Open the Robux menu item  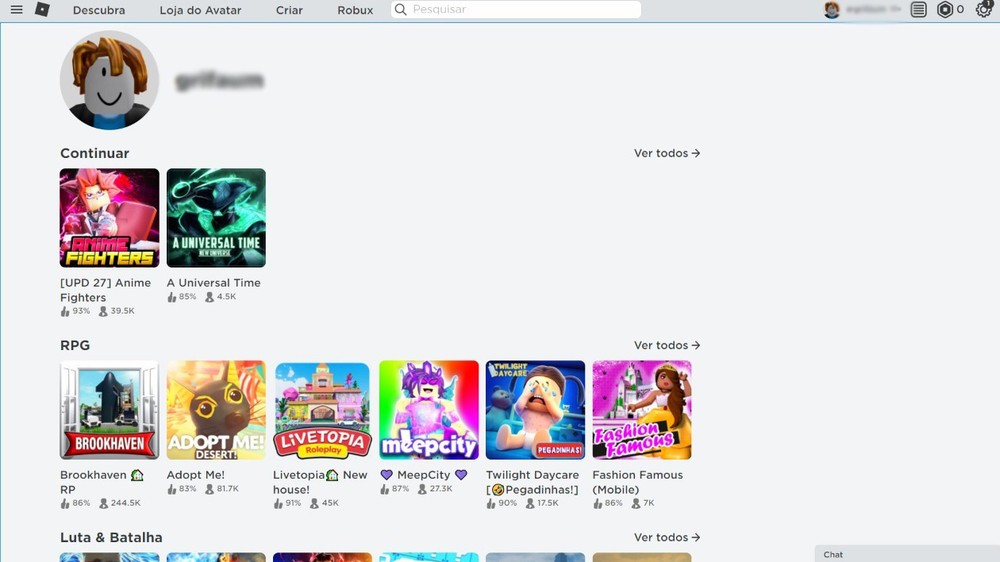pyautogui.click(x=355, y=10)
